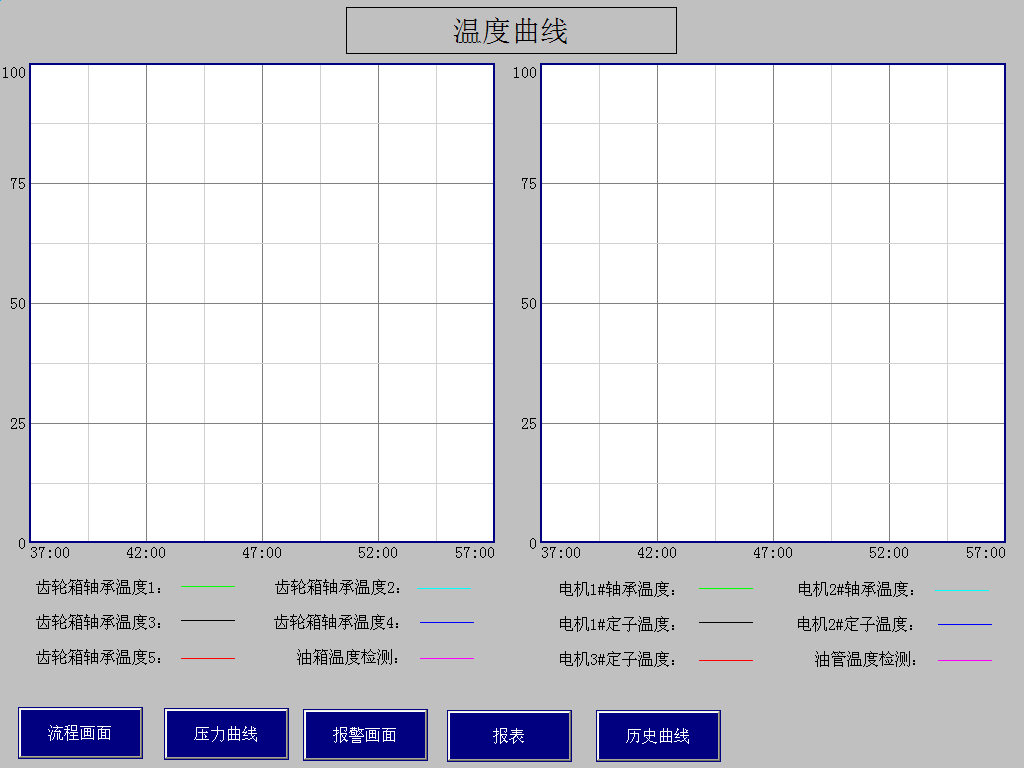Screen dimensions: 1024x768
Task: Click the 电机3#定子温度 legend label
Action: (x=617, y=659)
